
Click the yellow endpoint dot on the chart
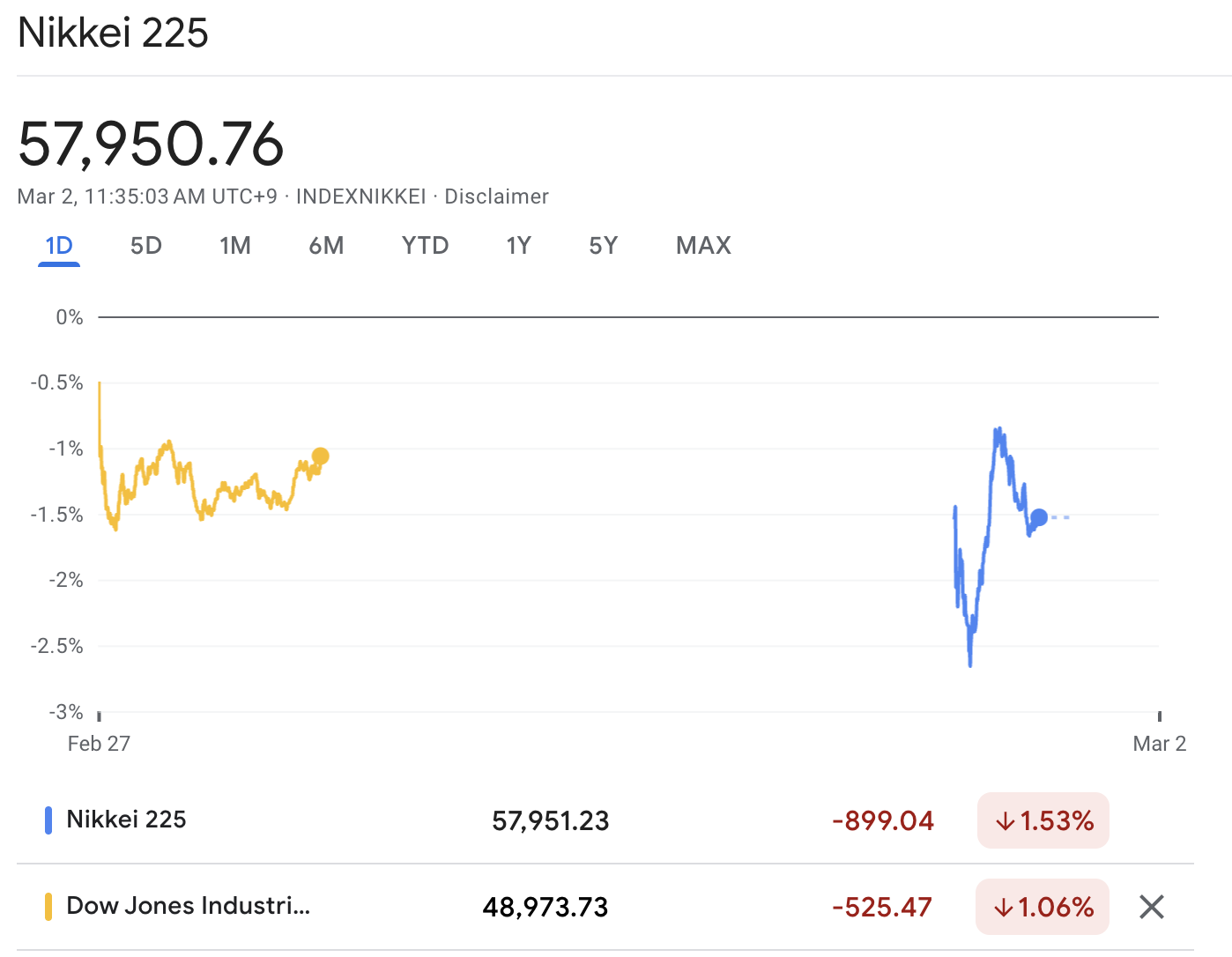click(320, 456)
